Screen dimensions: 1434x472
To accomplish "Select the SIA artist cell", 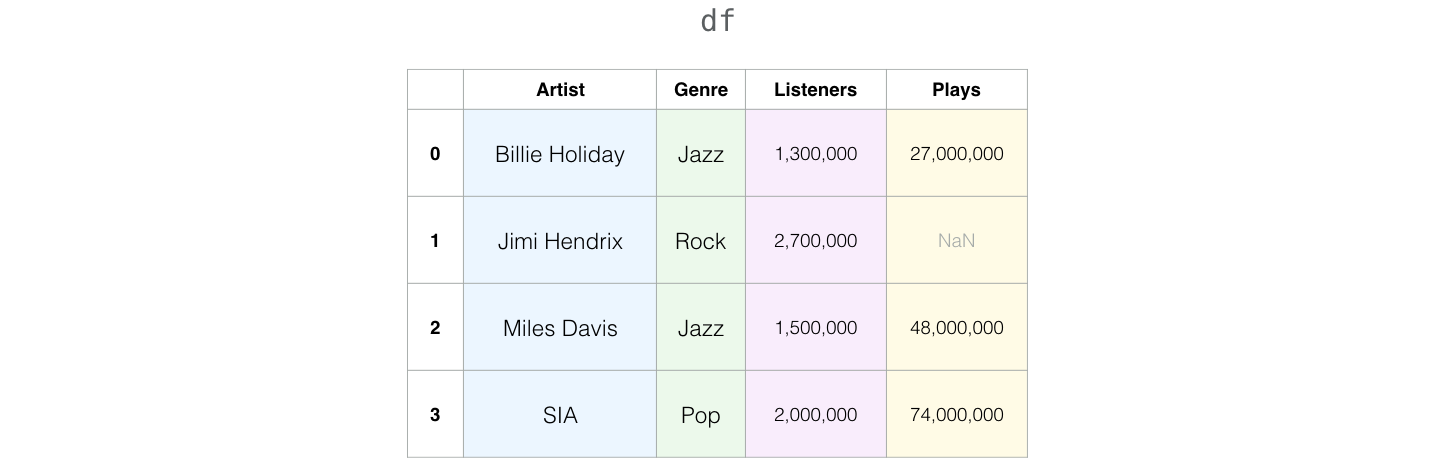I will point(560,415).
